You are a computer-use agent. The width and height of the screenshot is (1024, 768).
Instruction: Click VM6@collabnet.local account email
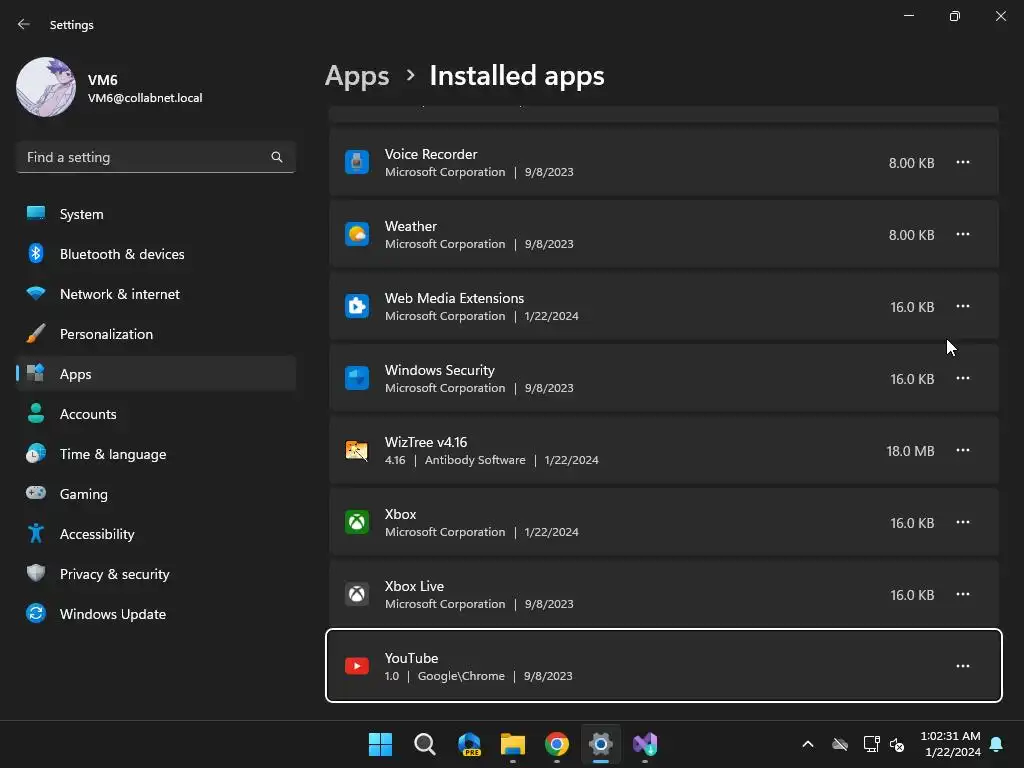[x=145, y=98]
